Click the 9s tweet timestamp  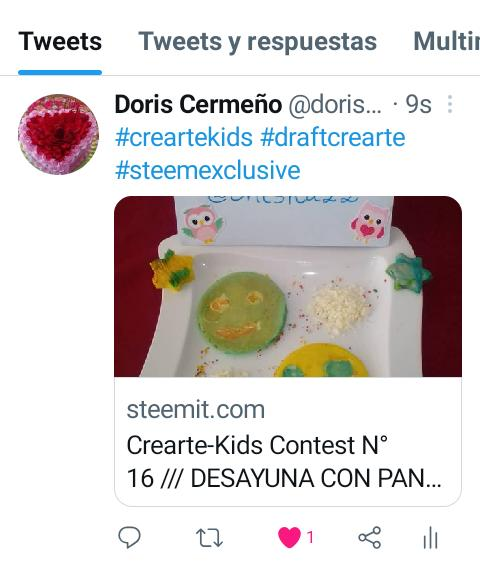click(x=418, y=105)
